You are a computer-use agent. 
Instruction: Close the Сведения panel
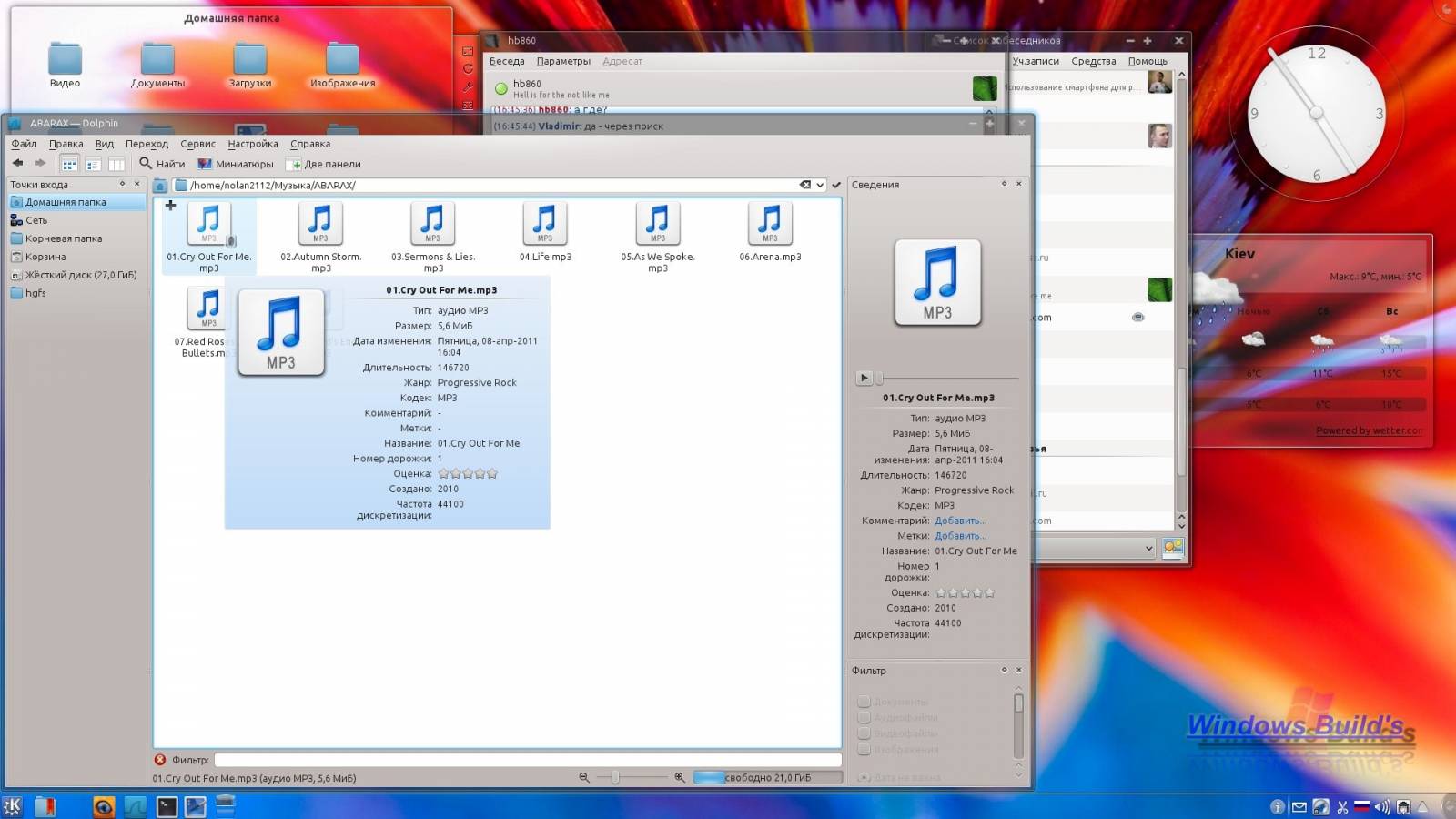pyautogui.click(x=1019, y=184)
